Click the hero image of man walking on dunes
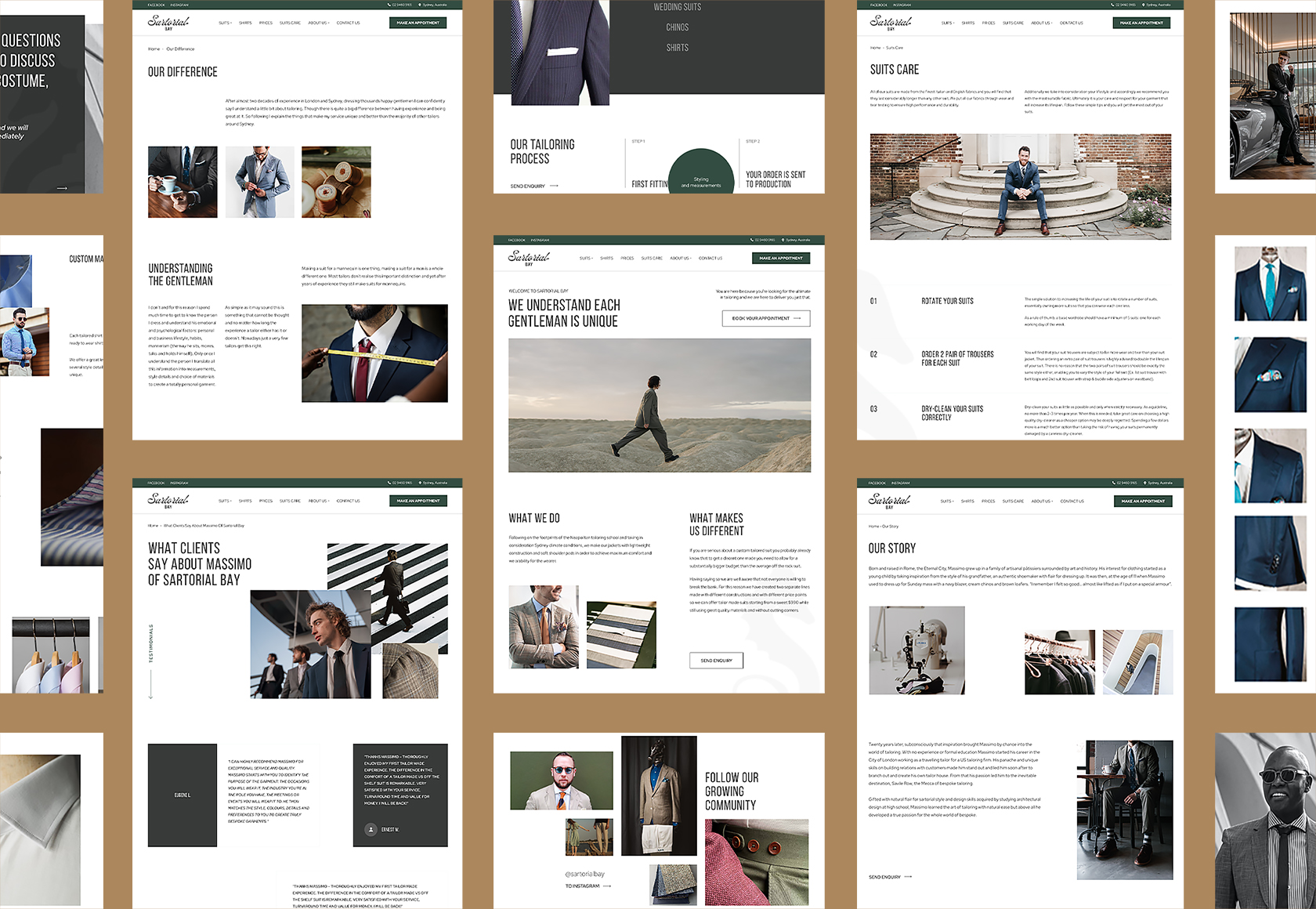This screenshot has width=1316, height=909. [x=659, y=405]
